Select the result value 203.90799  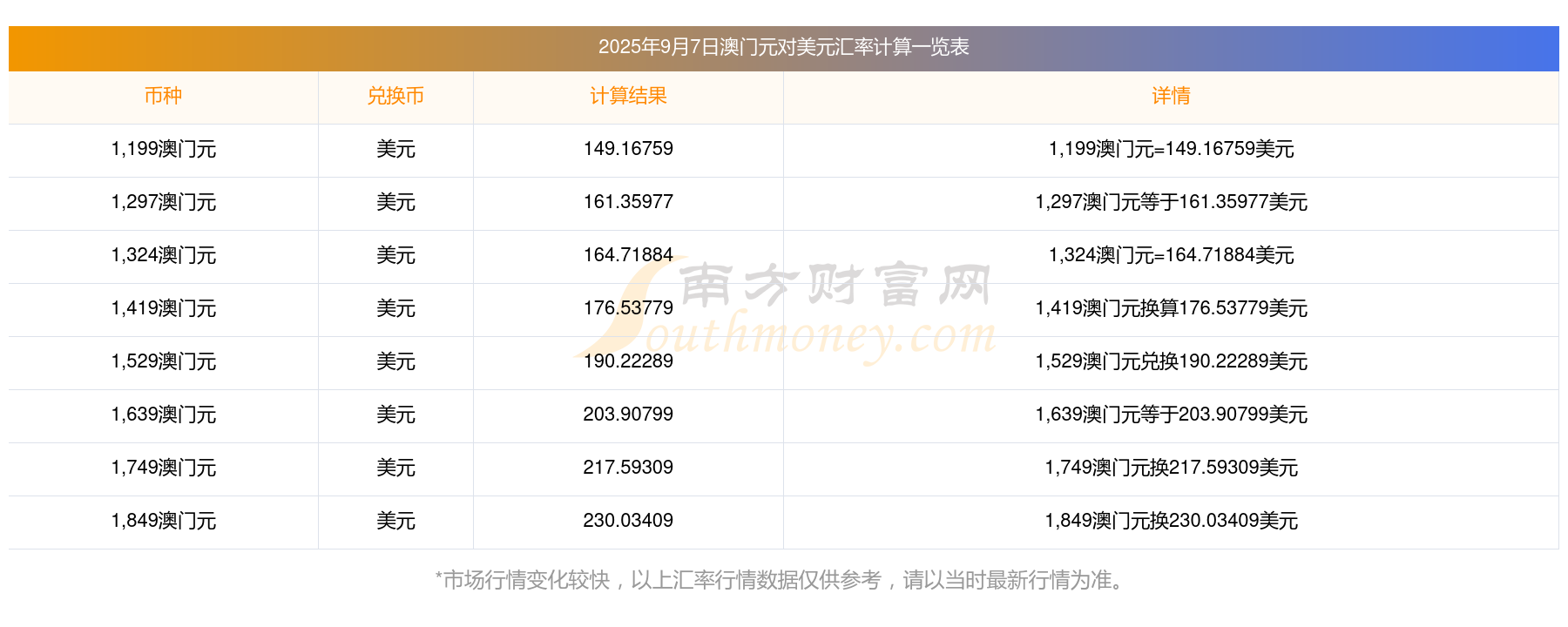pyautogui.click(x=628, y=415)
